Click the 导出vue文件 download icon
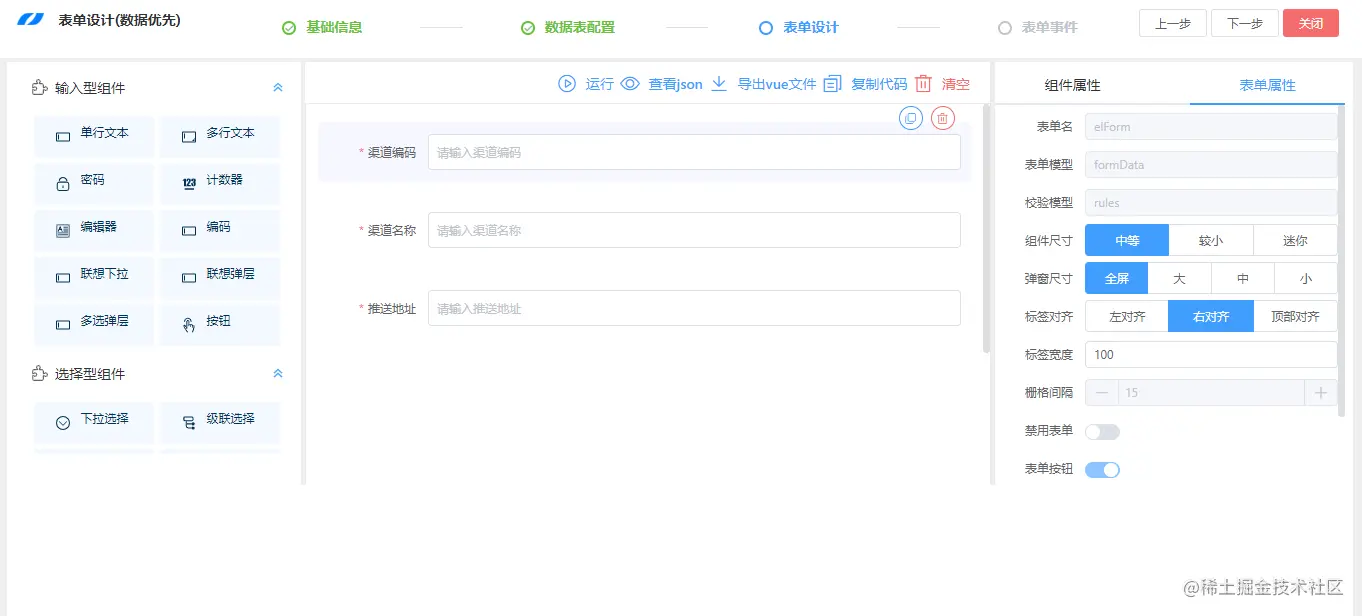This screenshot has width=1362, height=616. [721, 84]
